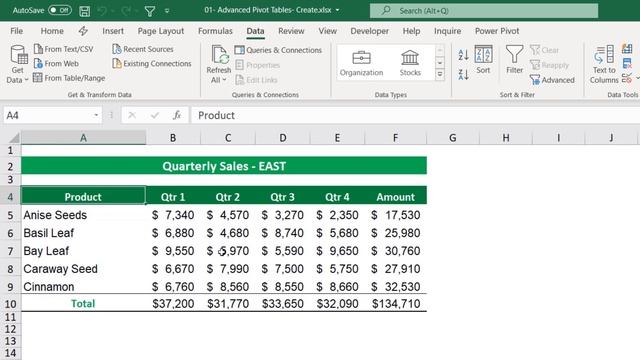Viewport: 640px width, 360px height.
Task: Click the Redo arrow icon
Action: [x=126, y=11]
